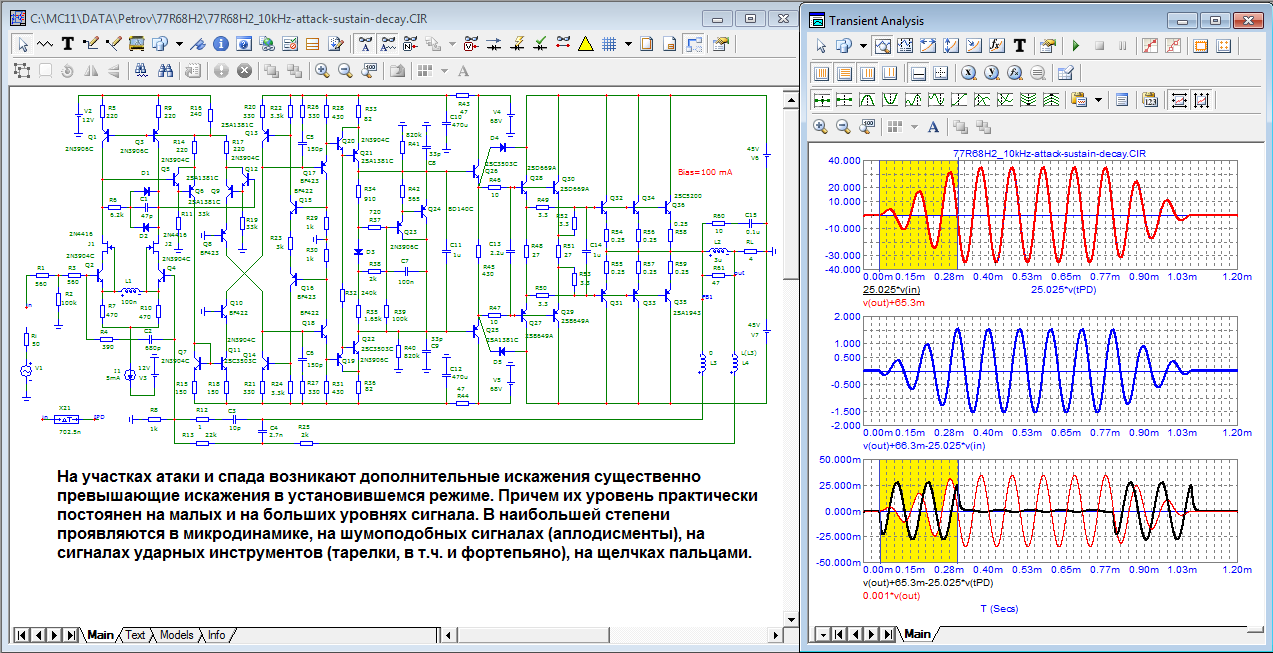The height and width of the screenshot is (653, 1273).
Task: Click the X-axis scale magnifier icon
Action: click(x=968, y=72)
